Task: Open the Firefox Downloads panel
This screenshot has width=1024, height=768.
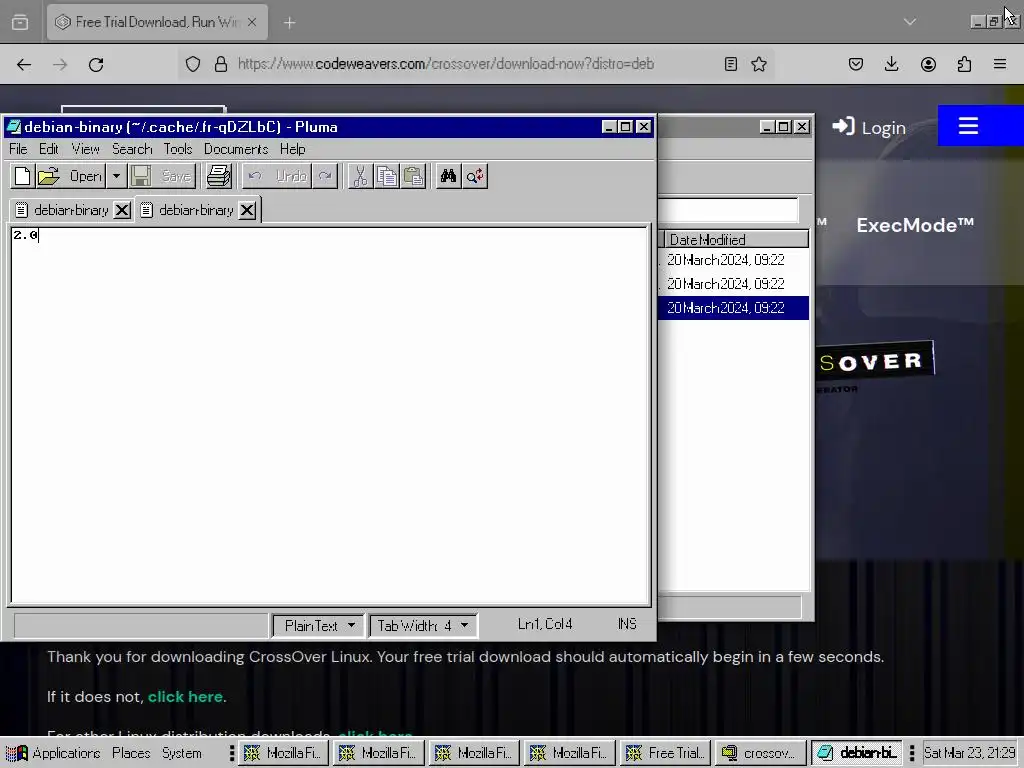Action: click(x=891, y=64)
